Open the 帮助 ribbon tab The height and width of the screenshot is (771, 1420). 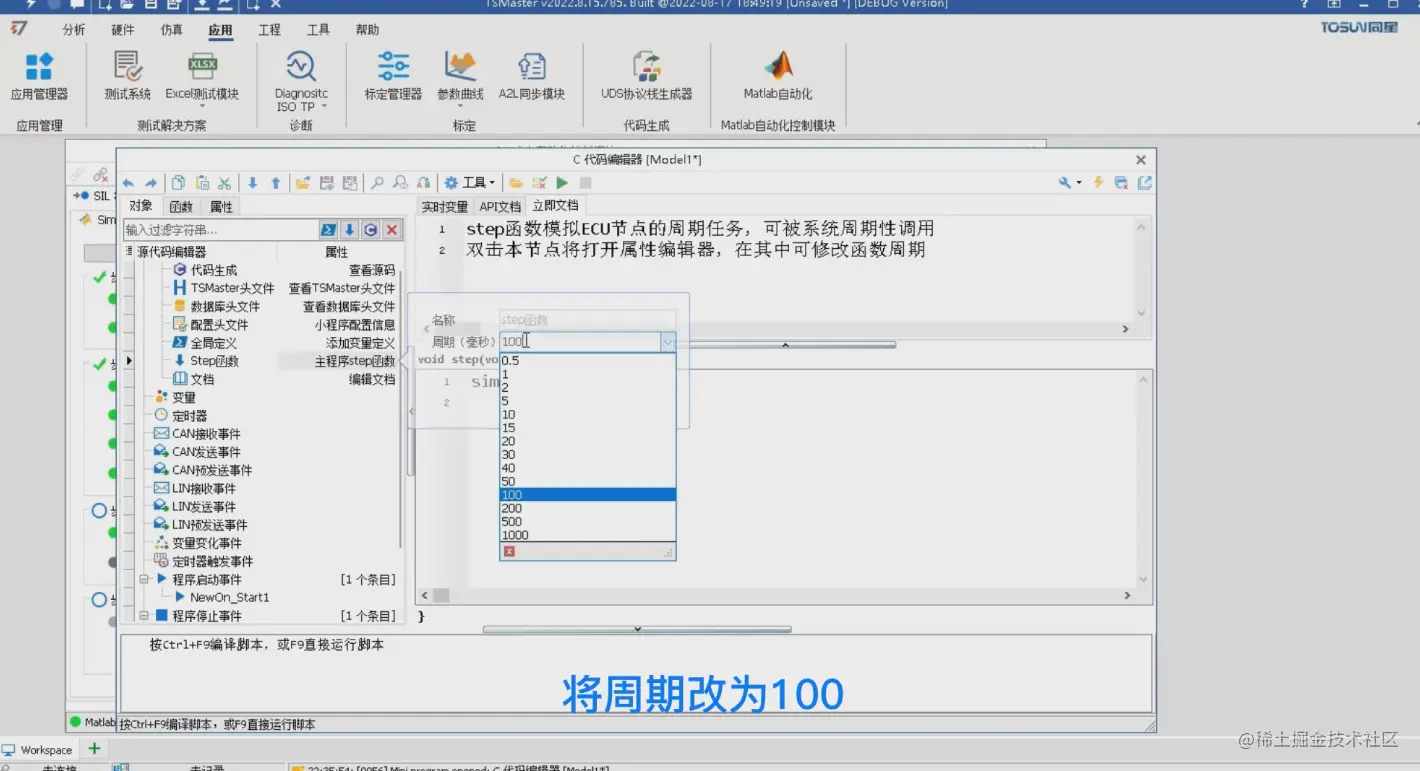(x=367, y=30)
